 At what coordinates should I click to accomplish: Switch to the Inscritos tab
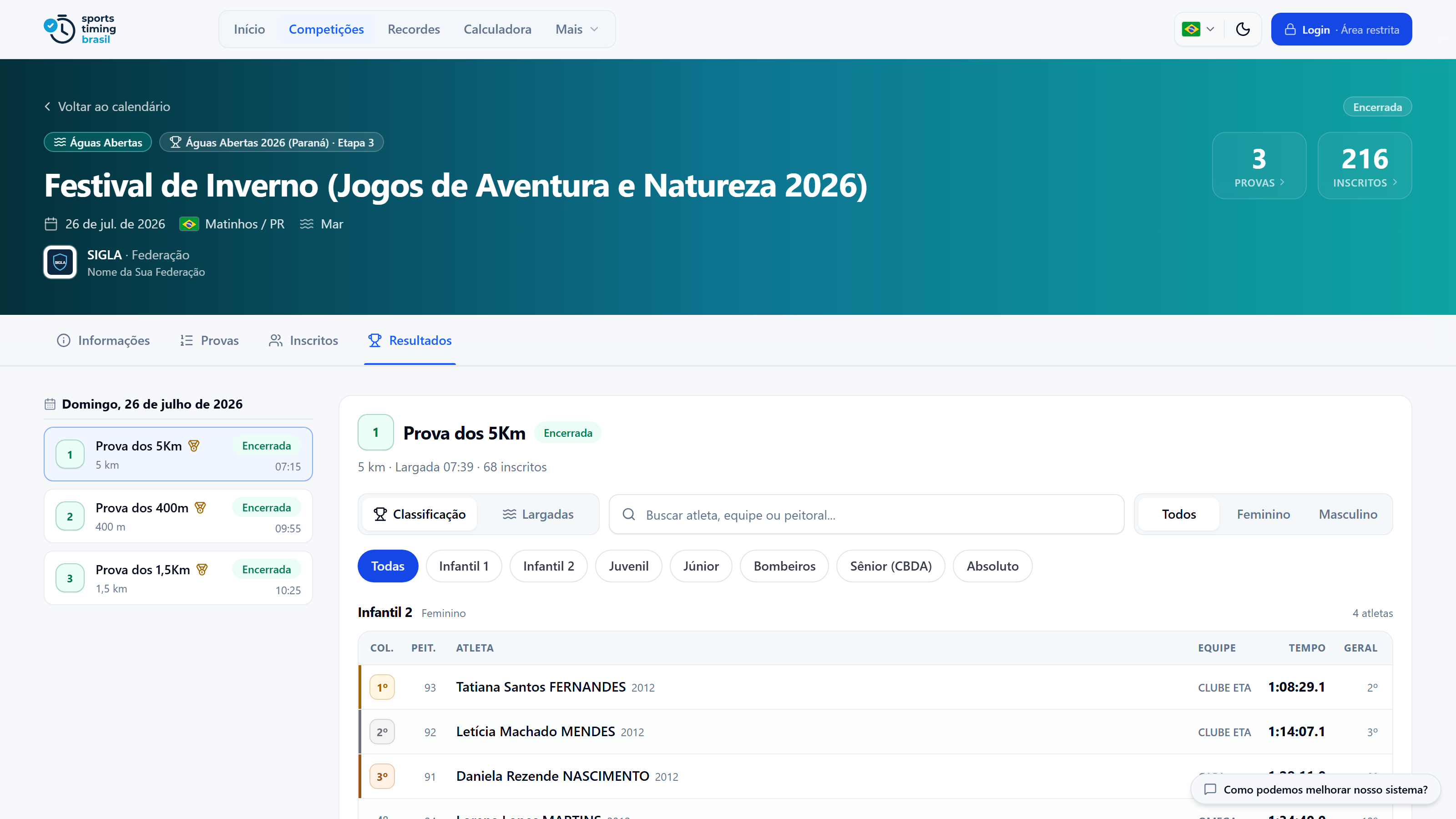(303, 341)
